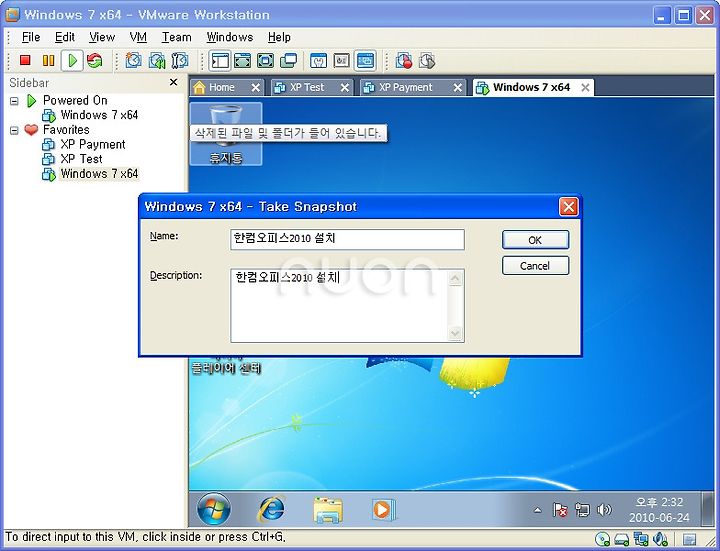Close the XP Payment tab
This screenshot has height=551, width=720.
click(457, 87)
